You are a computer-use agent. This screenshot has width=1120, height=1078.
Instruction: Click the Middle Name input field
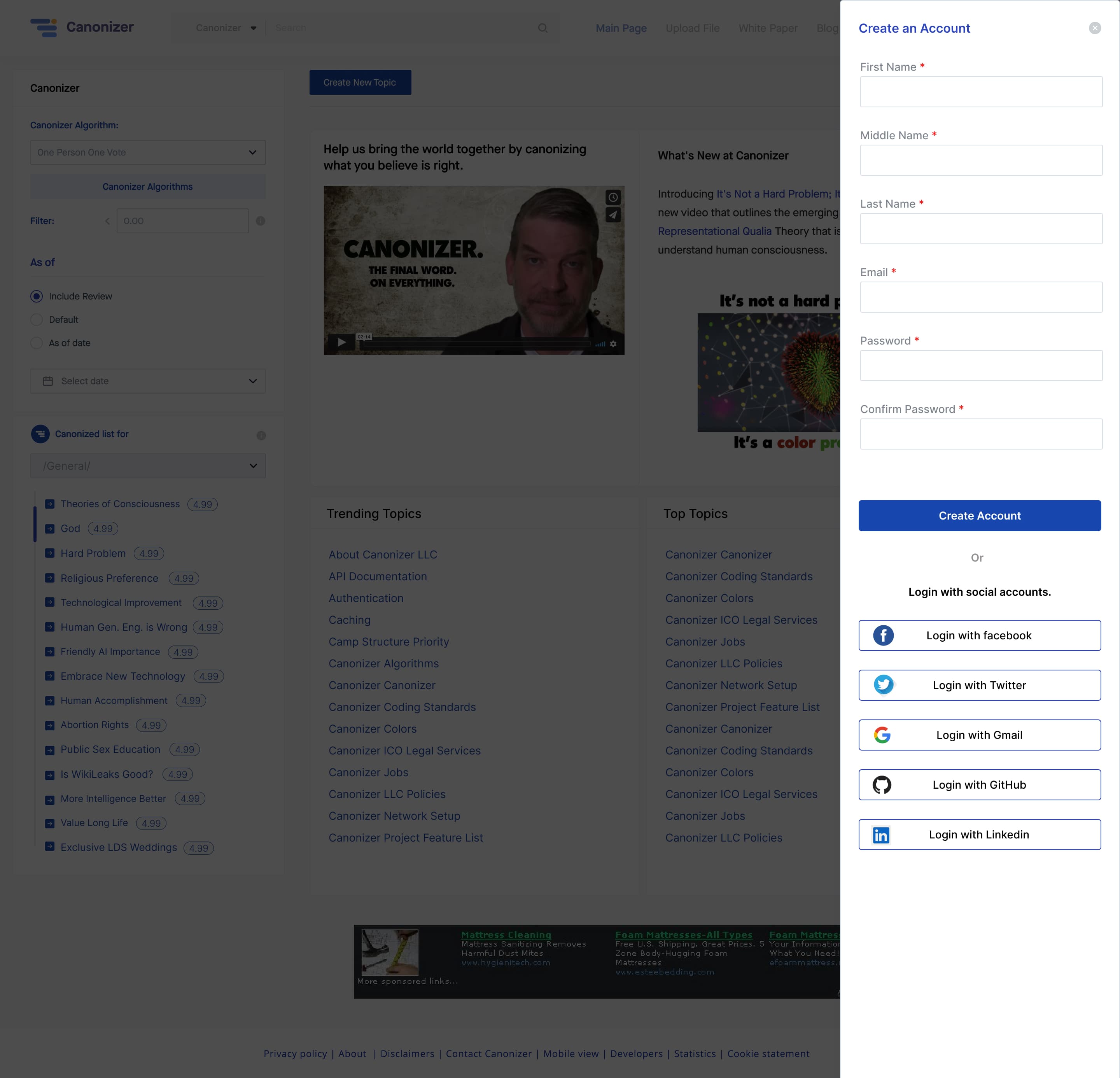click(980, 160)
